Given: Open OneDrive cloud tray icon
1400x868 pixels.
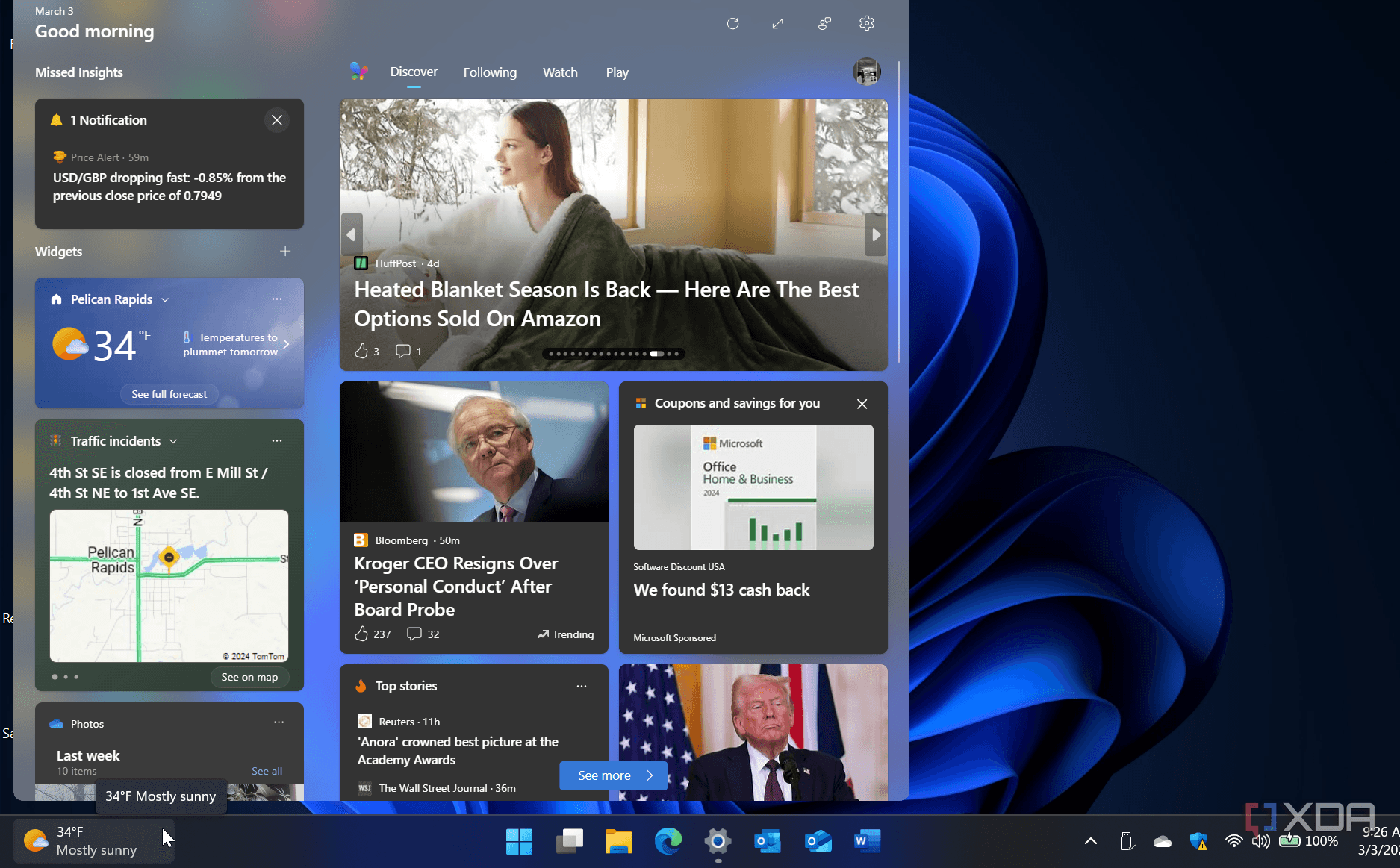Looking at the screenshot, I should [1163, 841].
